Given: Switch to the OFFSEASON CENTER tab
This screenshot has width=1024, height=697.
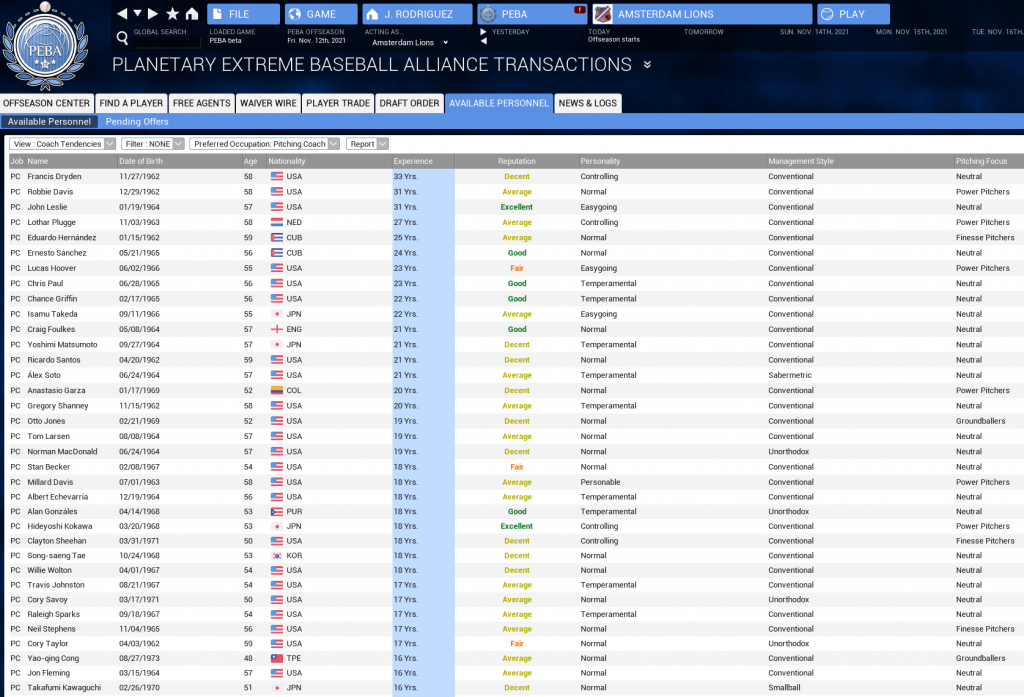Looking at the screenshot, I should point(46,103).
